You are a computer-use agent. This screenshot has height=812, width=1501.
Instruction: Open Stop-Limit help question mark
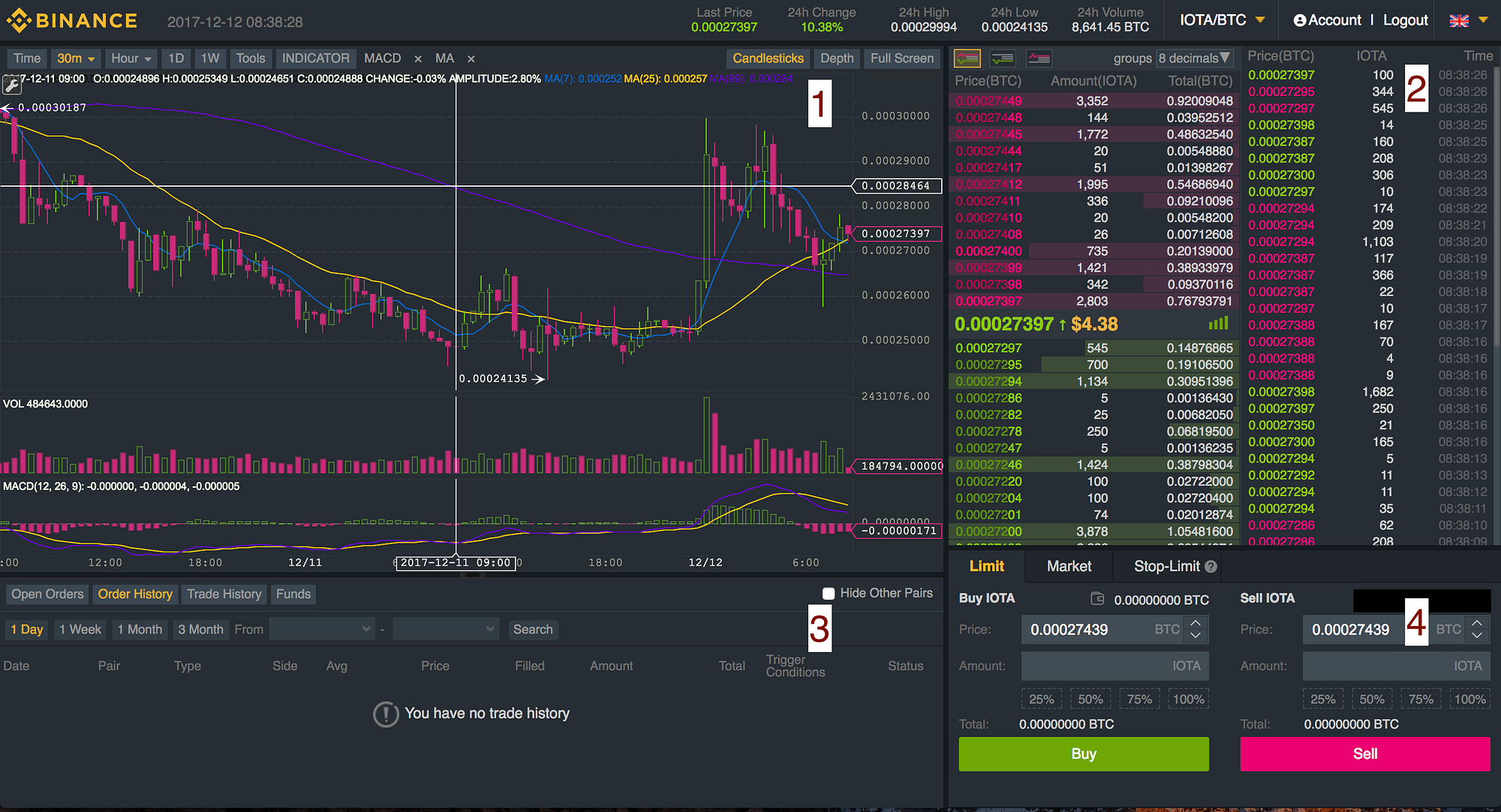click(1211, 567)
